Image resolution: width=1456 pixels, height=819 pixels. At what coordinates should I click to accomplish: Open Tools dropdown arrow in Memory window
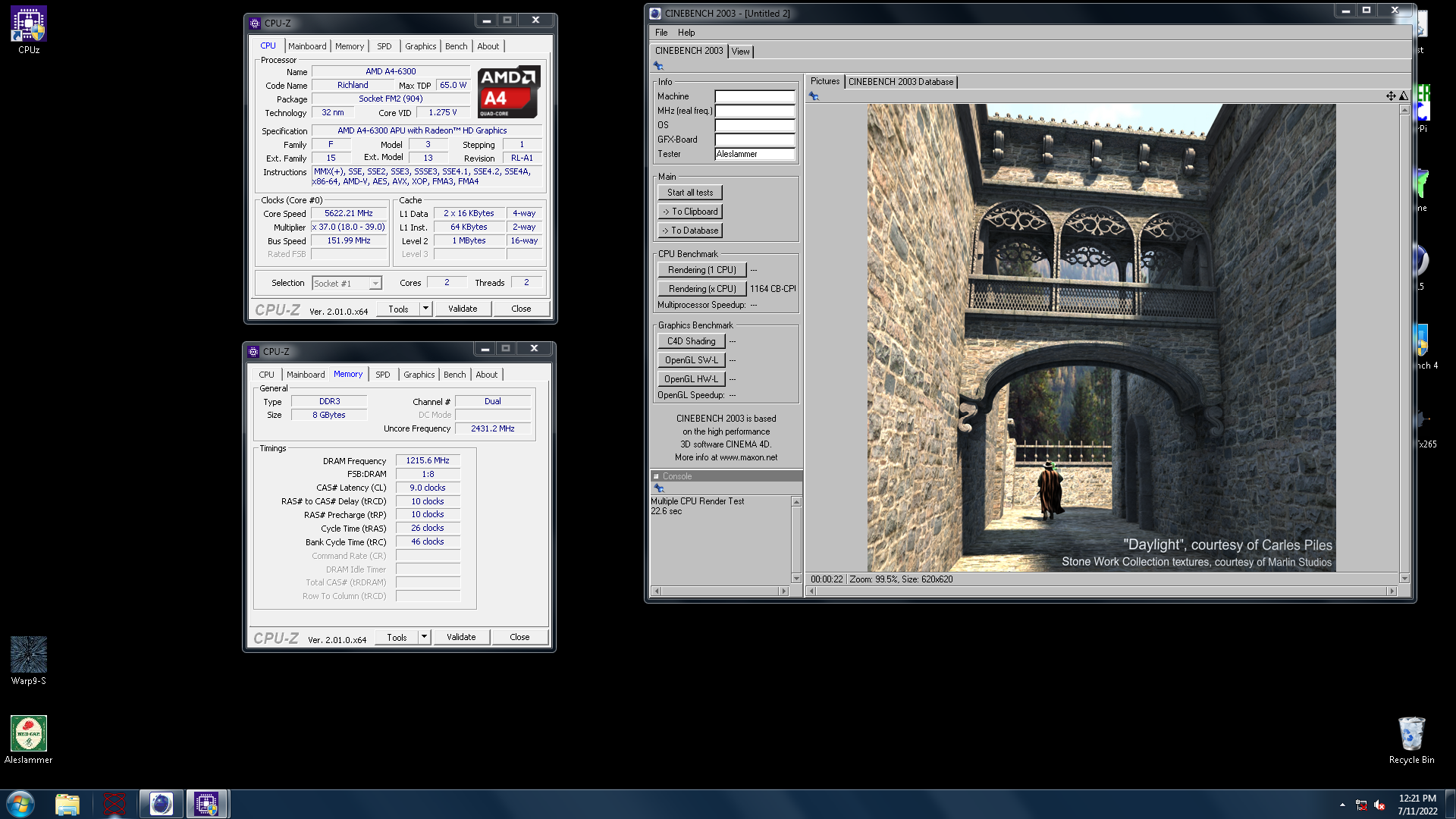[x=424, y=637]
